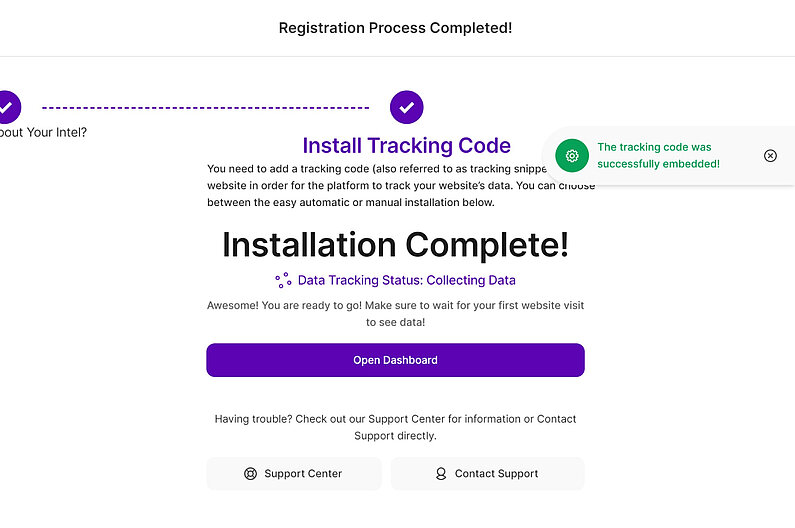This screenshot has width=795, height=528.
Task: Click the 'Awesome! You are ready to go' message
Action: point(395,313)
